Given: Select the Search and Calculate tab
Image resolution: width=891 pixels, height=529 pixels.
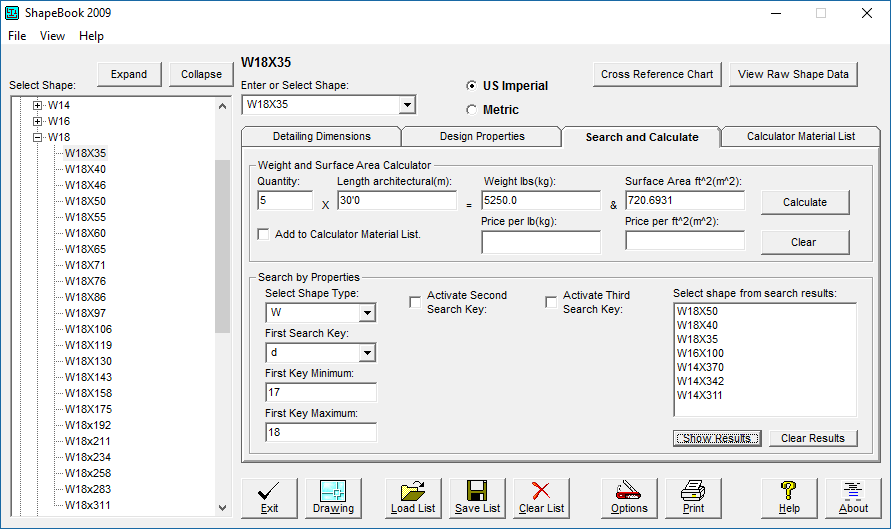Looking at the screenshot, I should coord(642,137).
